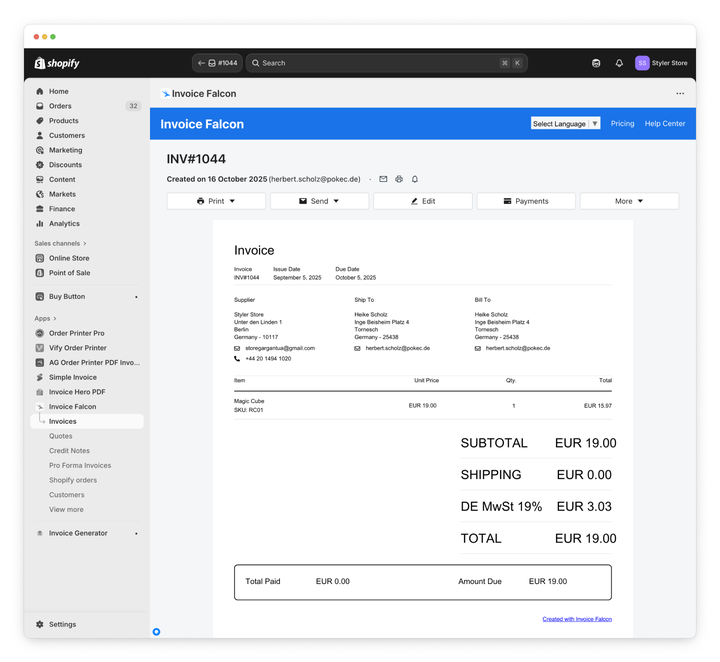
Task: Click the Magic Cube item row
Action: tap(422, 405)
